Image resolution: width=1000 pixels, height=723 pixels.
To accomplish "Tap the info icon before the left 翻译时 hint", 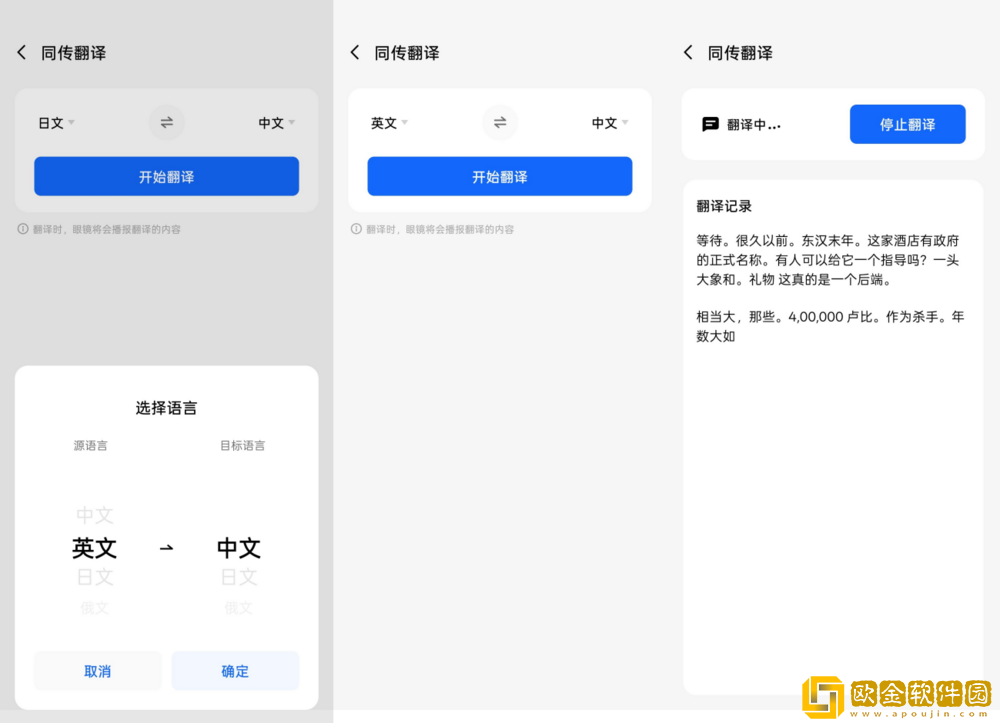I will (x=21, y=228).
